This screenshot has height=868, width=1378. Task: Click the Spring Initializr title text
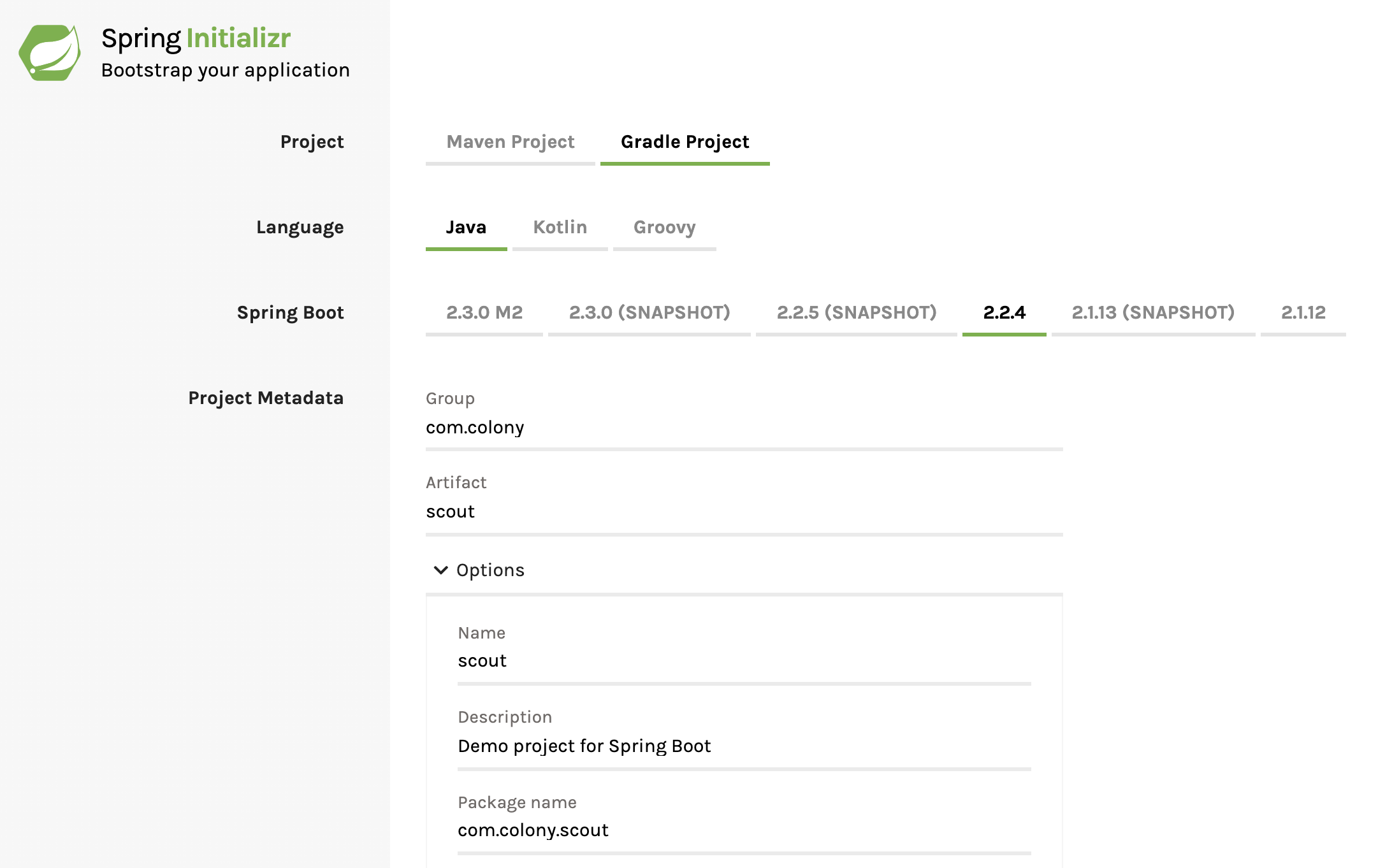196,38
